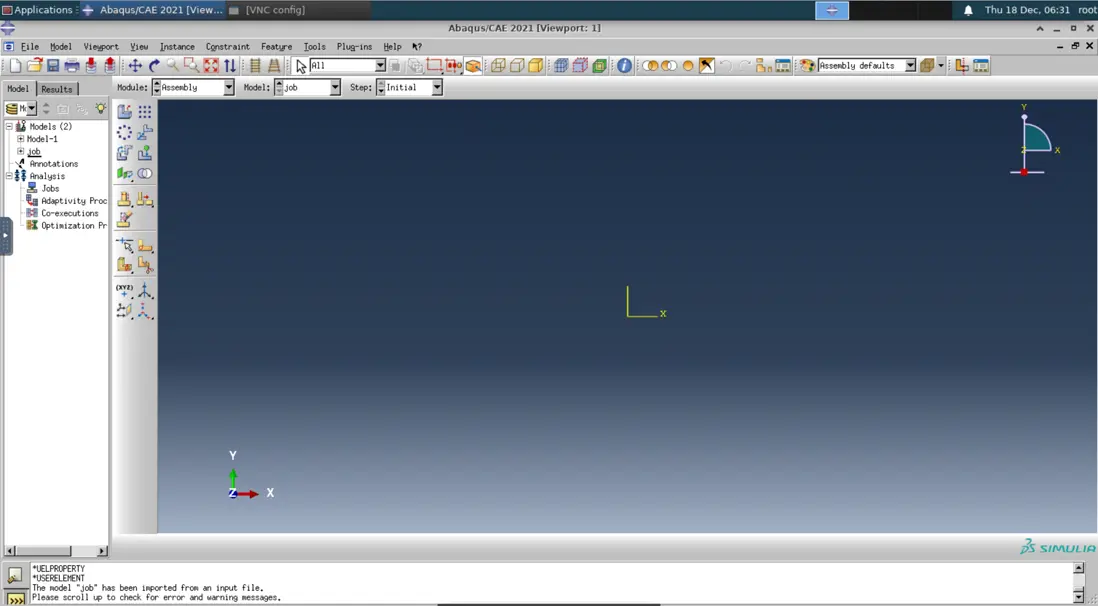Click the Cycle Views up-down arrows icon
The image size is (1098, 606).
coord(230,66)
